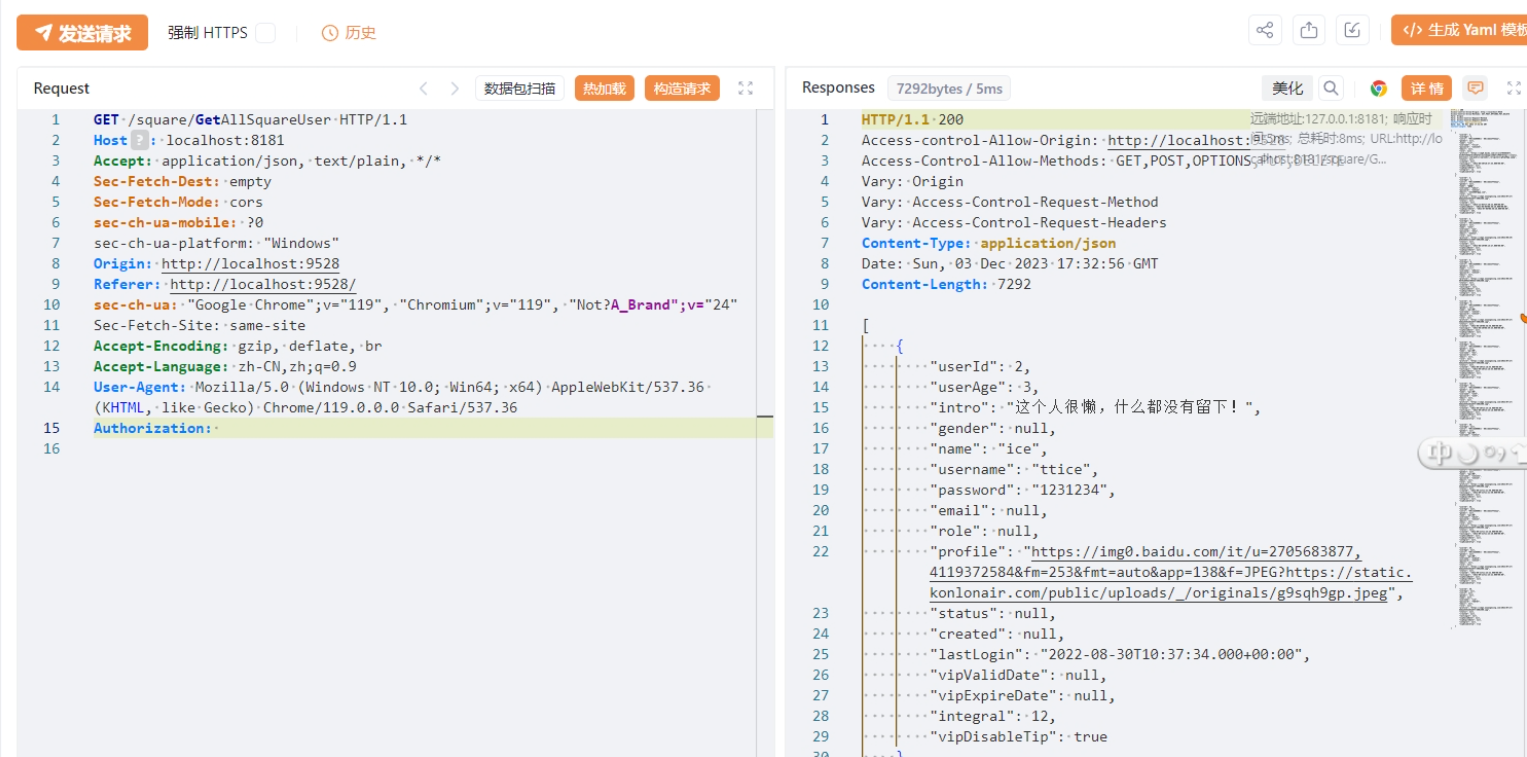The image size is (1527, 757).
Task: Click the response minimap on the right
Action: click(1485, 368)
